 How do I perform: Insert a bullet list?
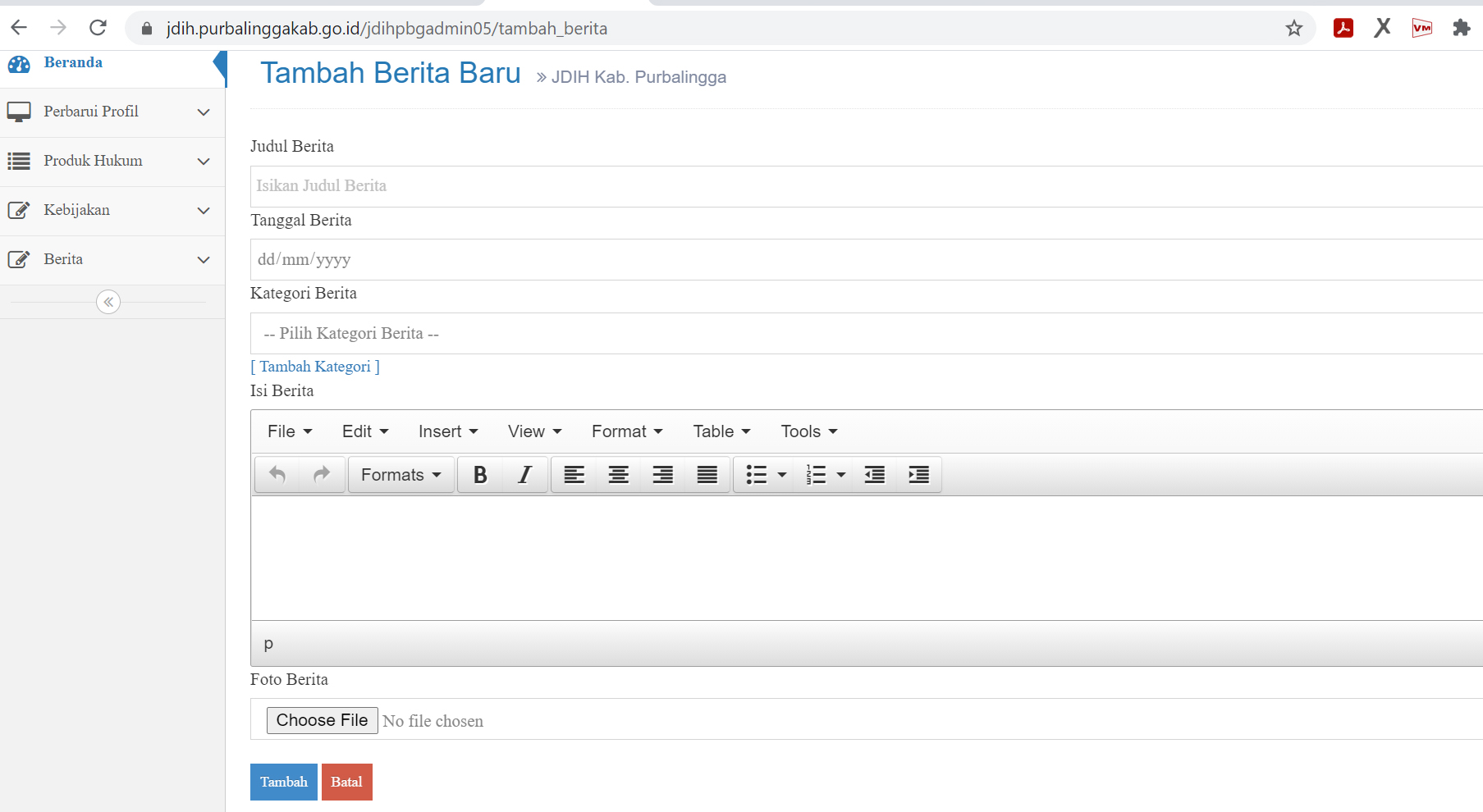(x=756, y=475)
